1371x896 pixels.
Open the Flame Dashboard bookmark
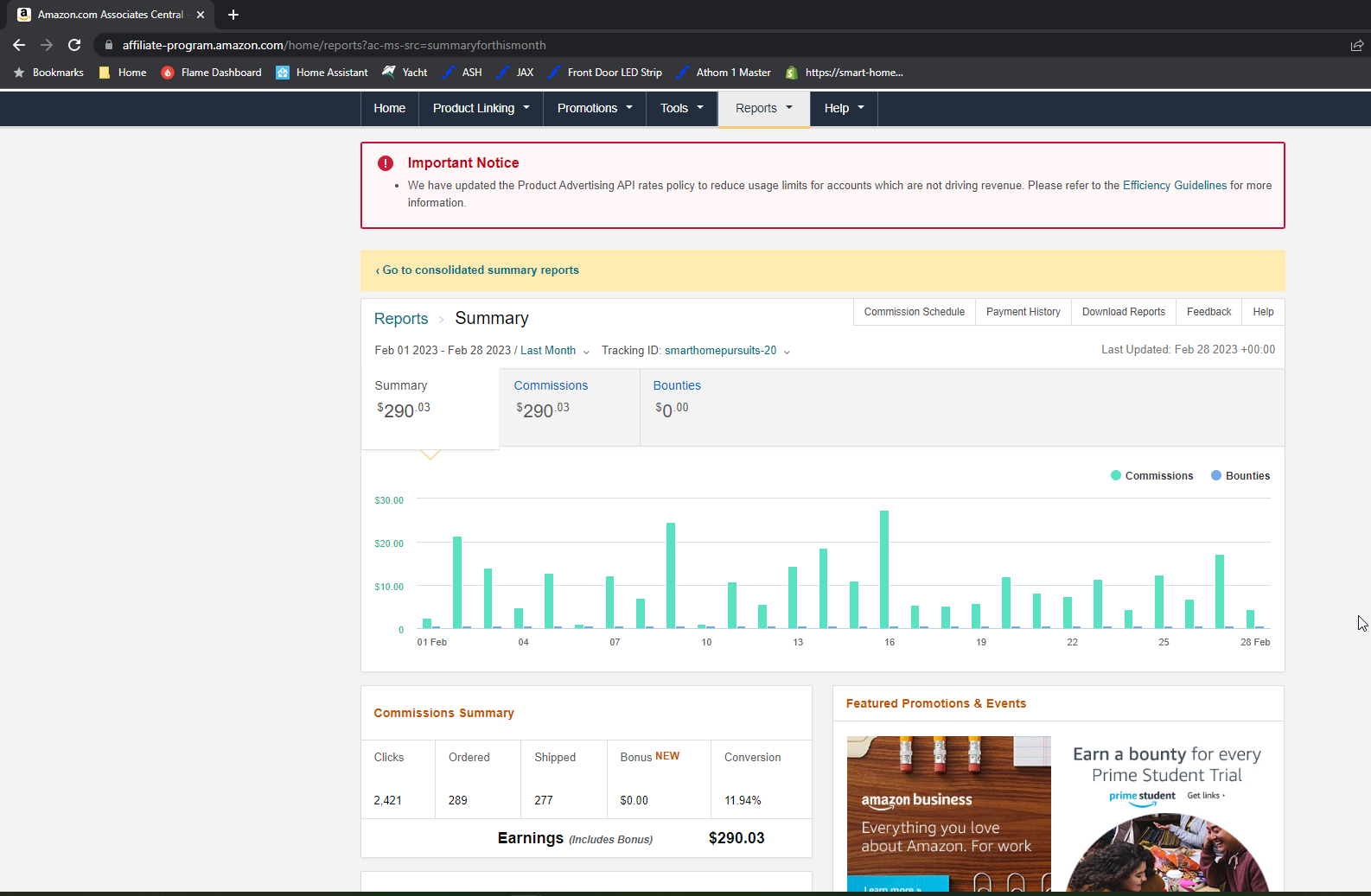[212, 73]
